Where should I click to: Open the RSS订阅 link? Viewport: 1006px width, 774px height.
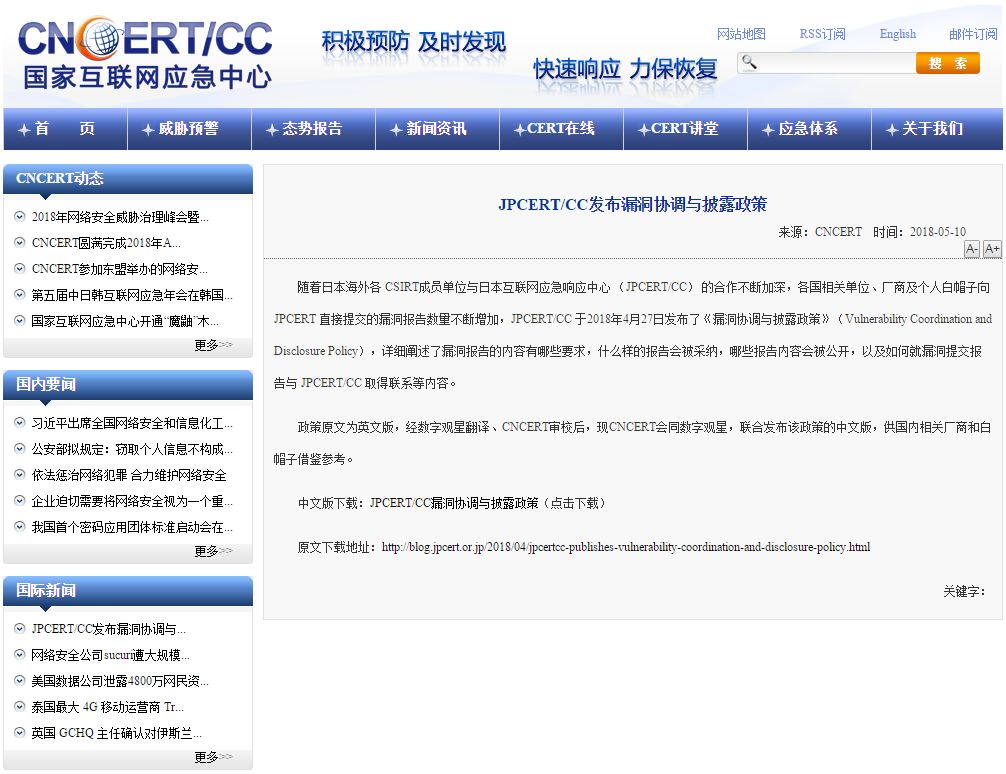tap(823, 34)
